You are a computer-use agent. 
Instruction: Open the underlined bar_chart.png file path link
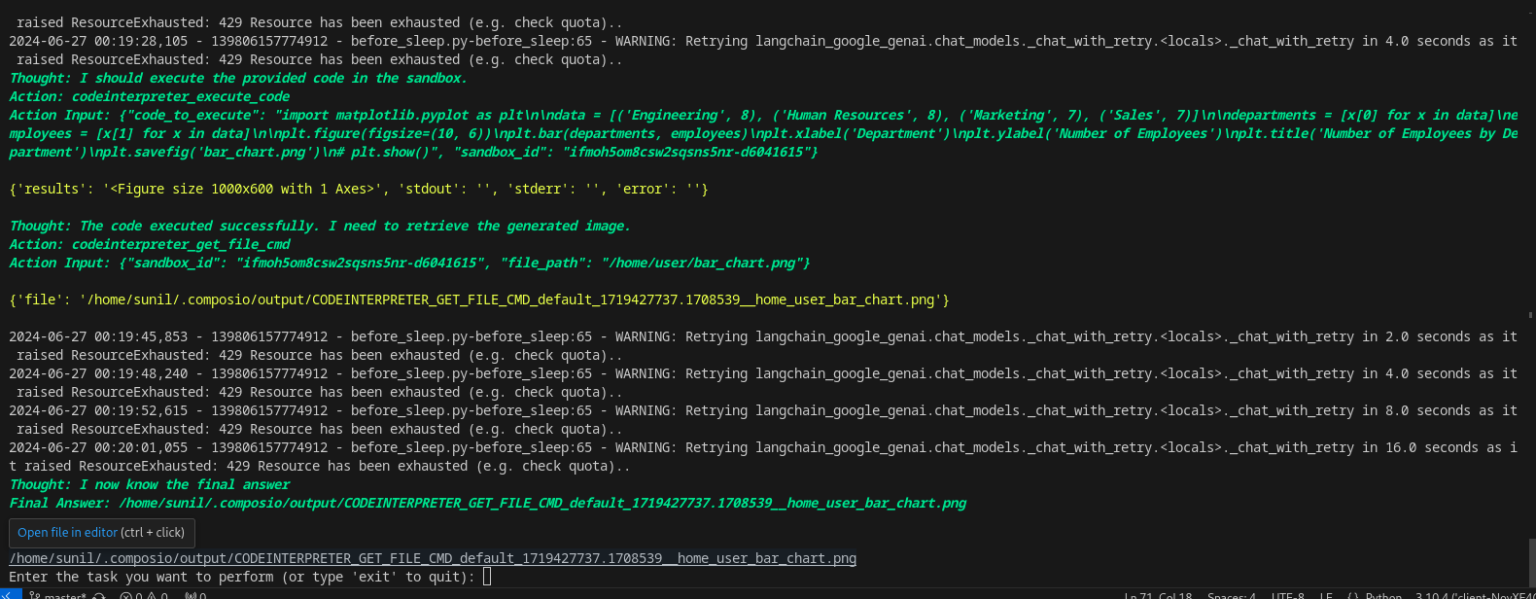pos(428,558)
